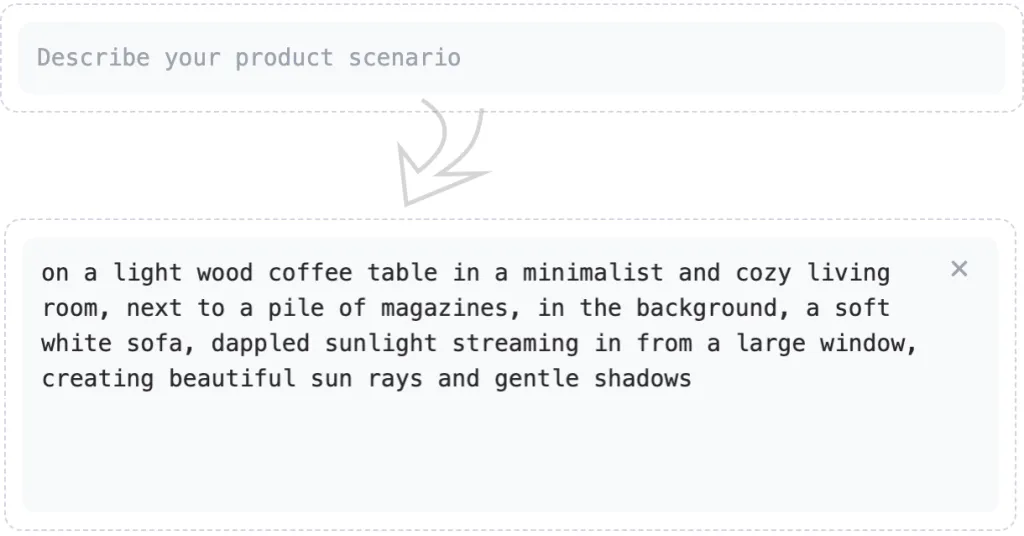Place cursor on the word 'magazines'
Viewport: 1024px width, 536px height.
(x=445, y=308)
